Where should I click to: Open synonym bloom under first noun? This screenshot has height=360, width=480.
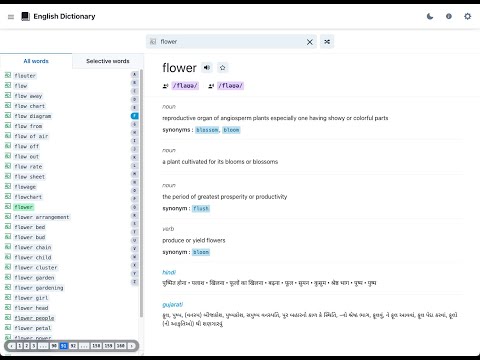tap(231, 130)
